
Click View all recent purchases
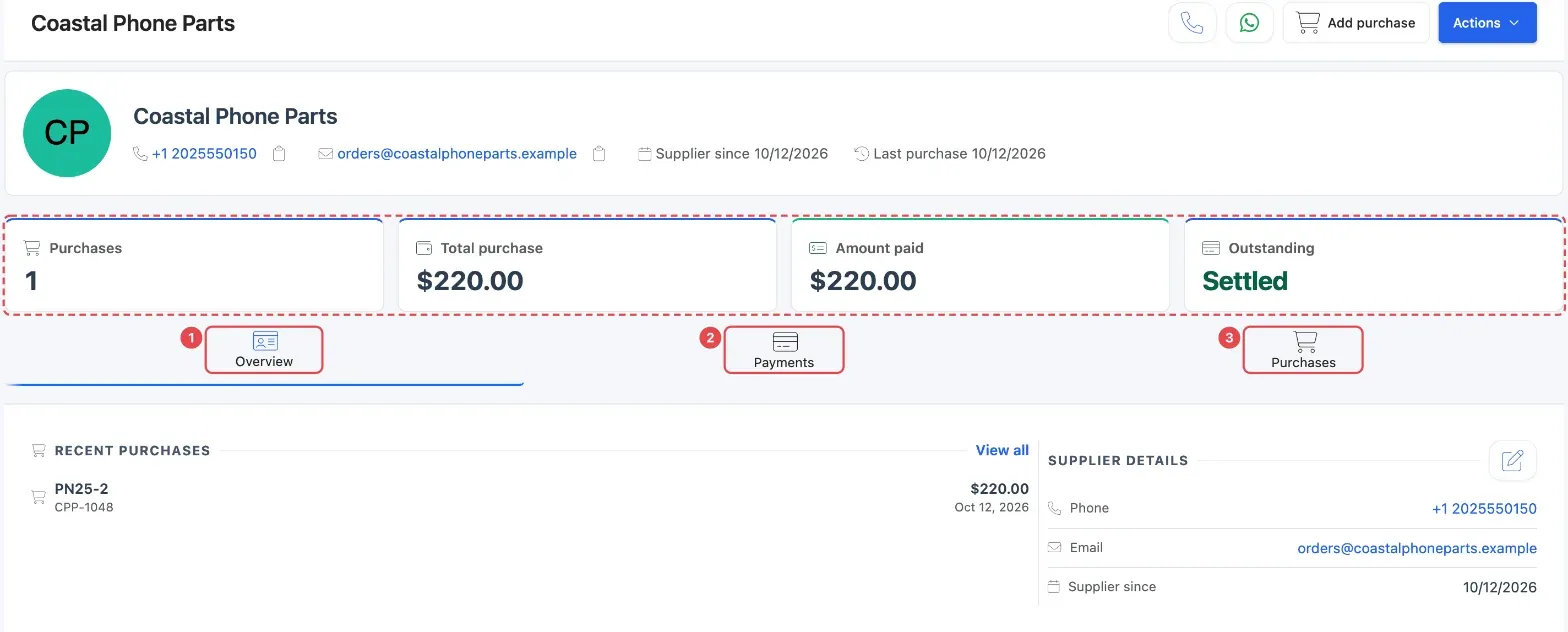1002,450
